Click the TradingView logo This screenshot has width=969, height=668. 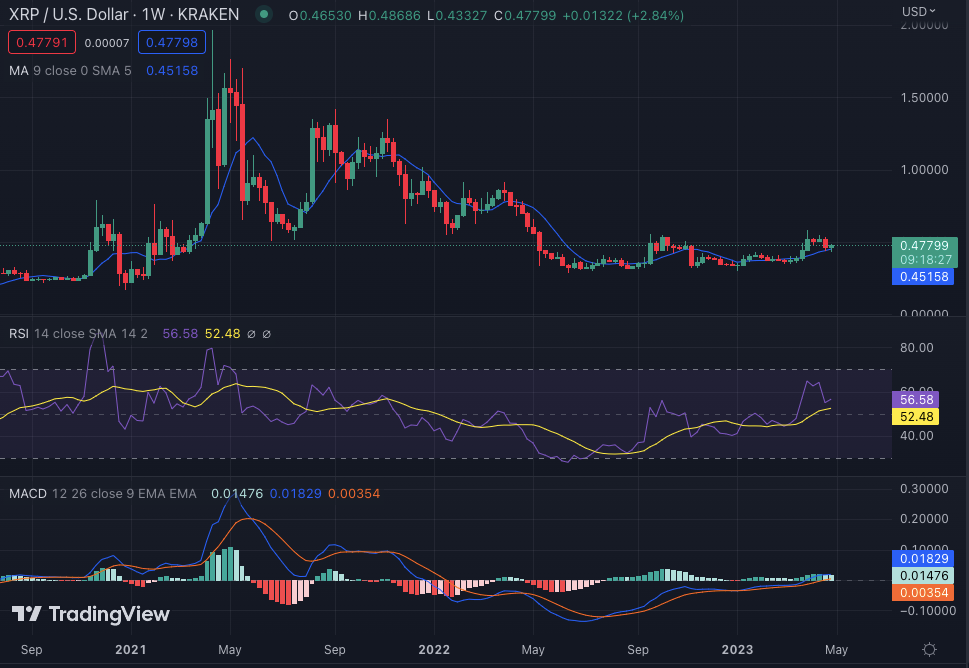91,614
